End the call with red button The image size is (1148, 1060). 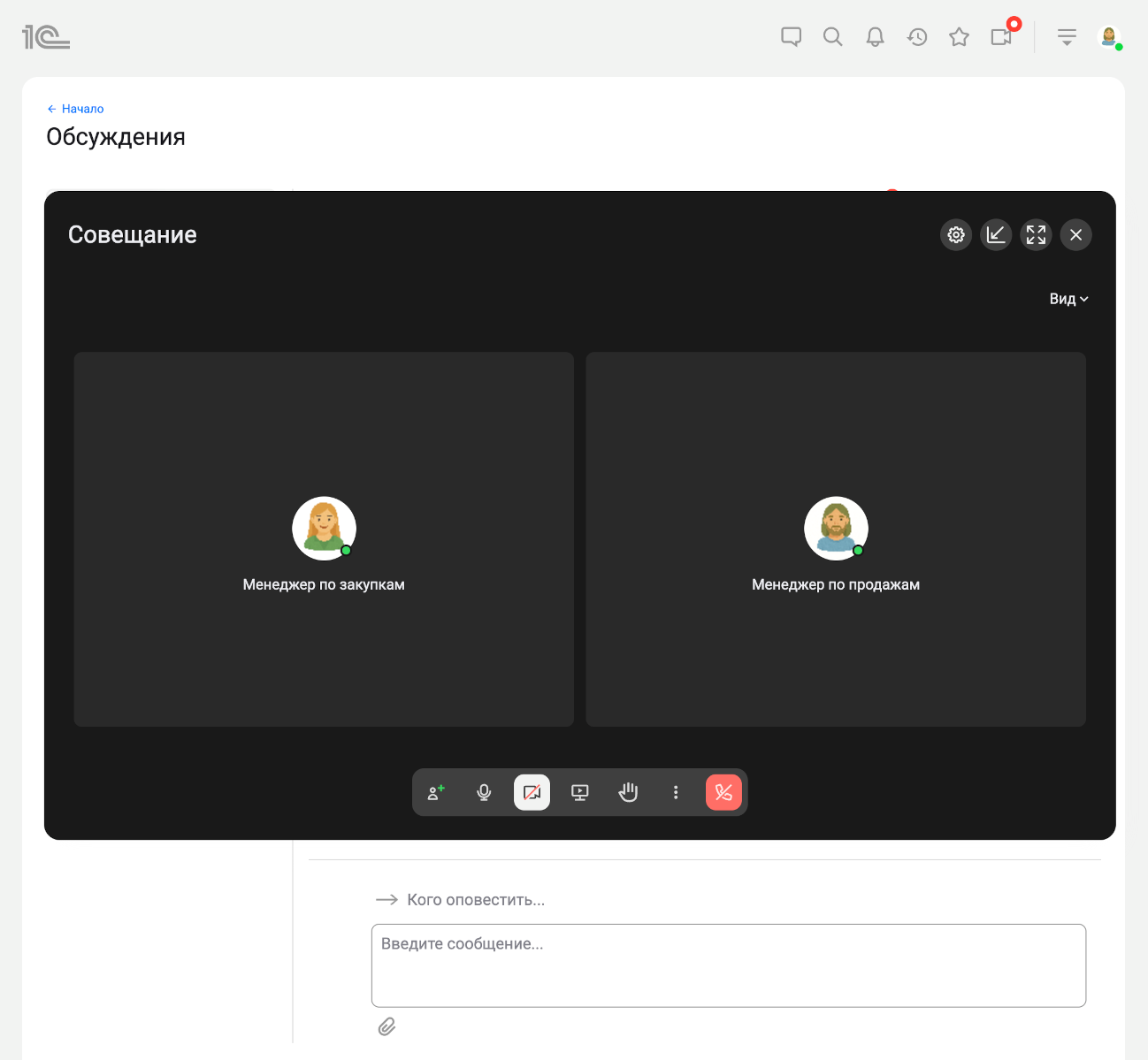tap(723, 793)
